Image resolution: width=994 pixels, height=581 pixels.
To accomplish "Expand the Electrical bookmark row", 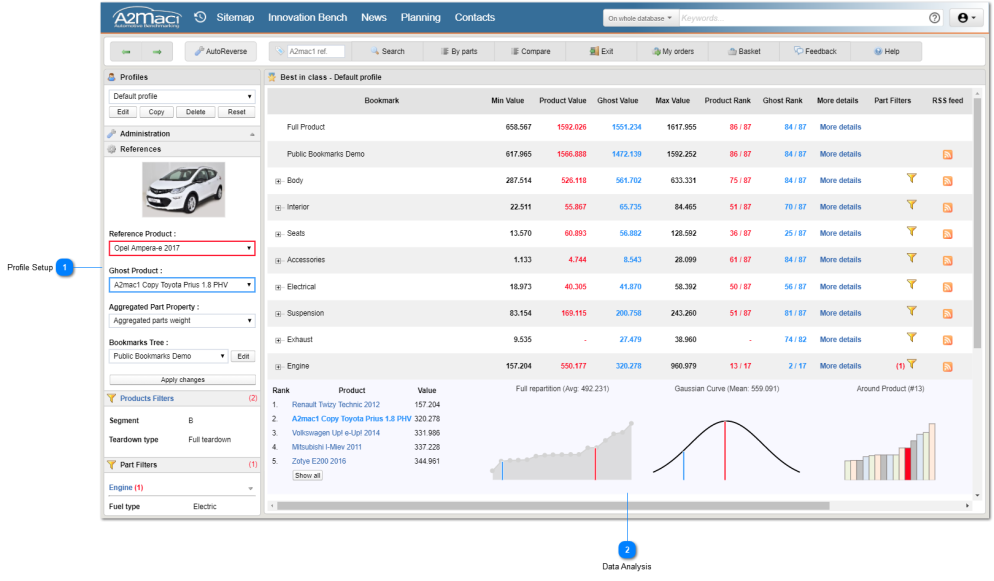I will point(278,288).
